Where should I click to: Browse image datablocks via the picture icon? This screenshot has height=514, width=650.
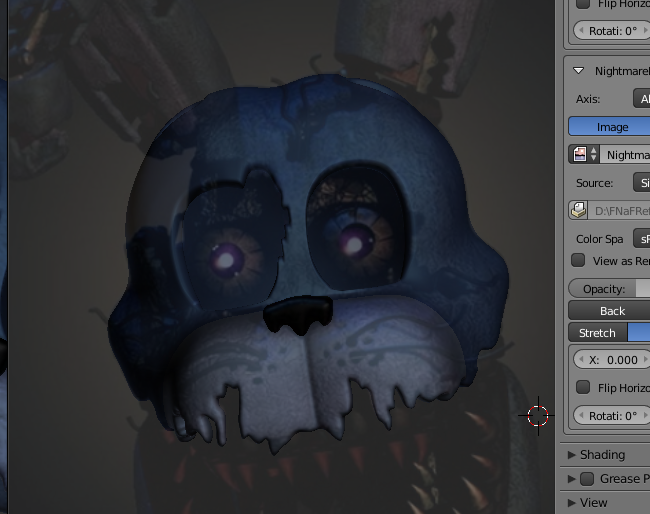click(584, 155)
